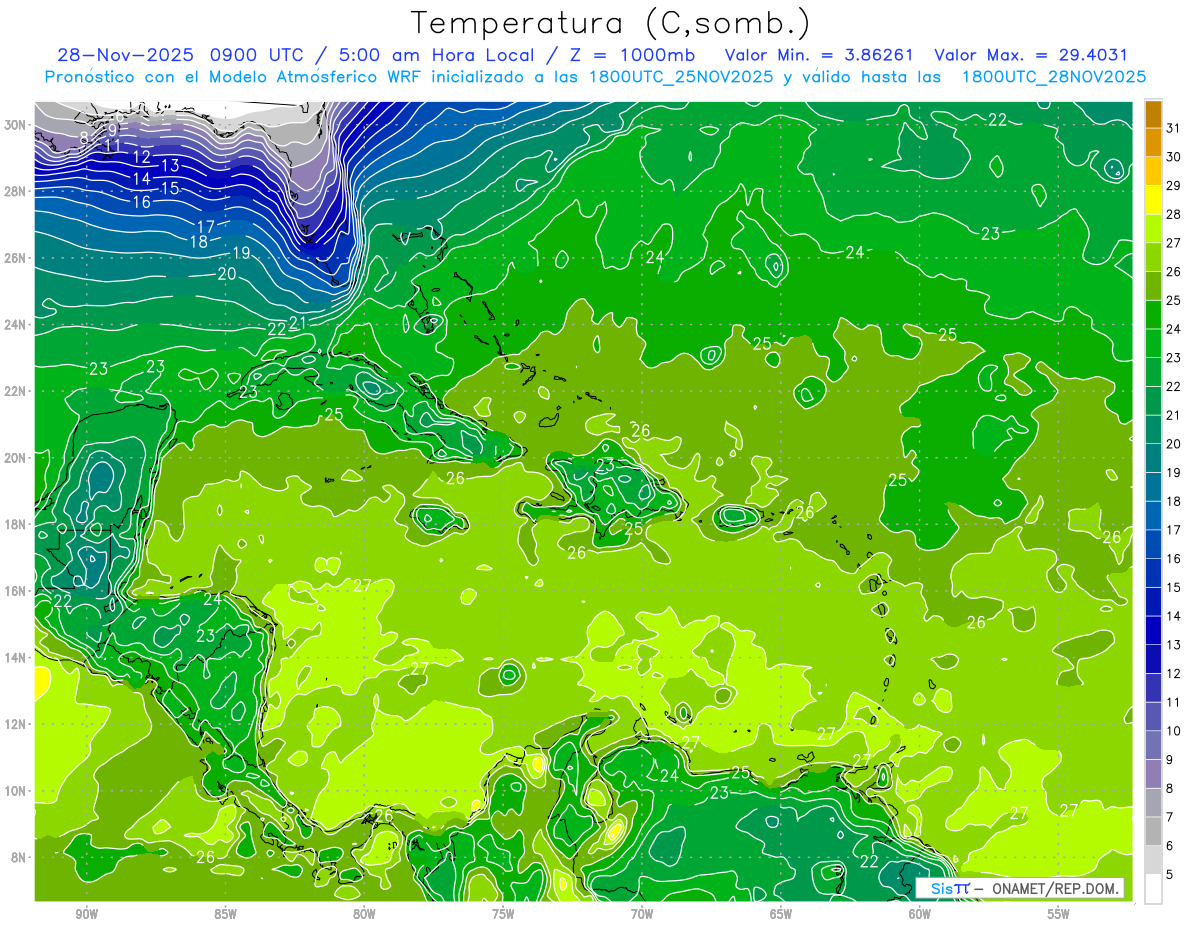This screenshot has height=927, width=1200.
Task: Click the "60W" longitude axis label
Action: tap(920, 913)
